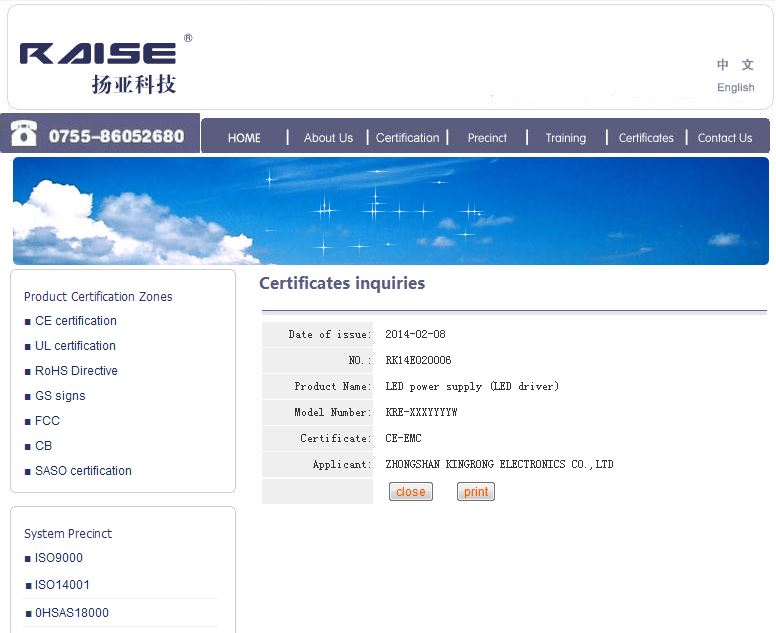Click the Certificate label
The height and width of the screenshot is (633, 776).
[336, 438]
